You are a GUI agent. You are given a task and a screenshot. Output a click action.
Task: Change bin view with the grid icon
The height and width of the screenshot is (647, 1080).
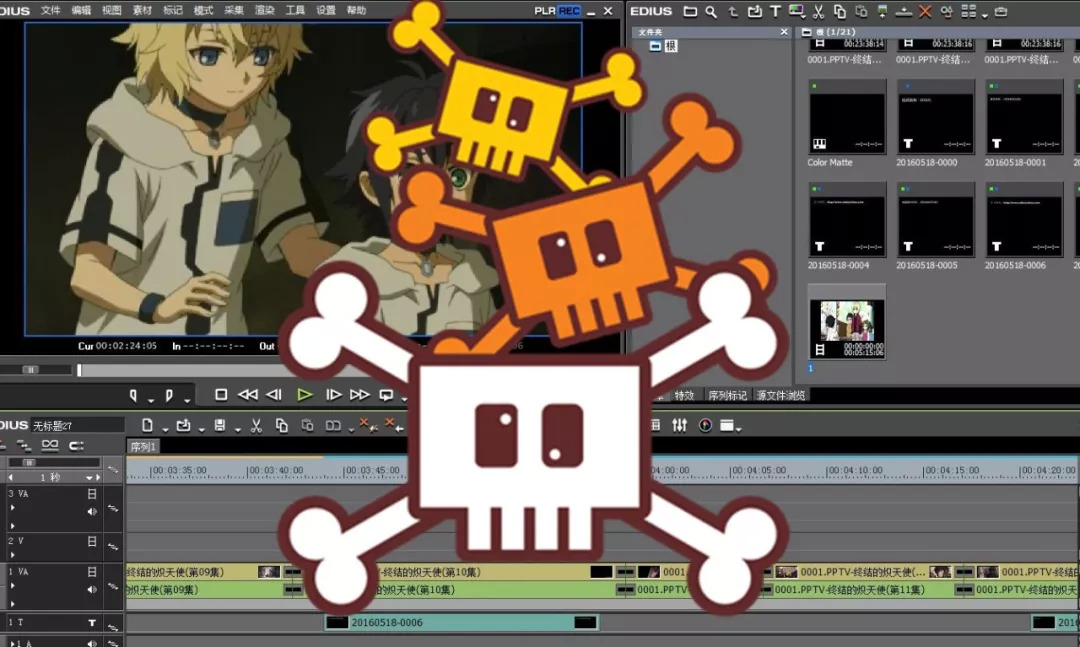[x=968, y=11]
